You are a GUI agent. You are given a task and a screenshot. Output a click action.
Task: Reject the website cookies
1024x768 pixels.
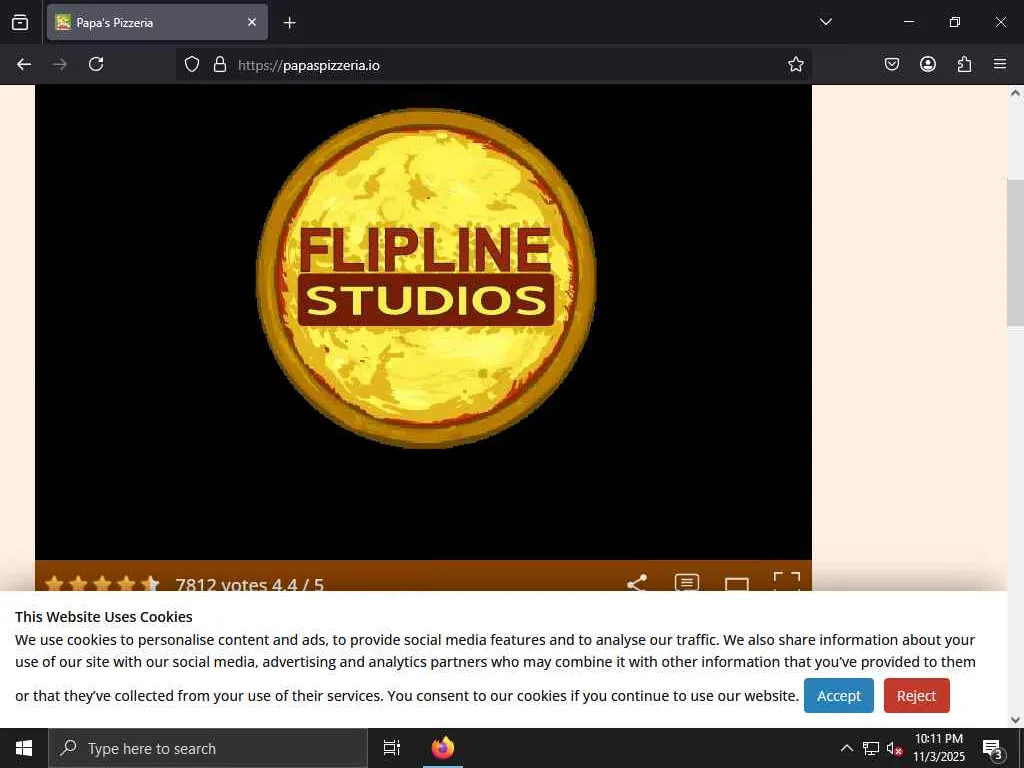pos(916,696)
